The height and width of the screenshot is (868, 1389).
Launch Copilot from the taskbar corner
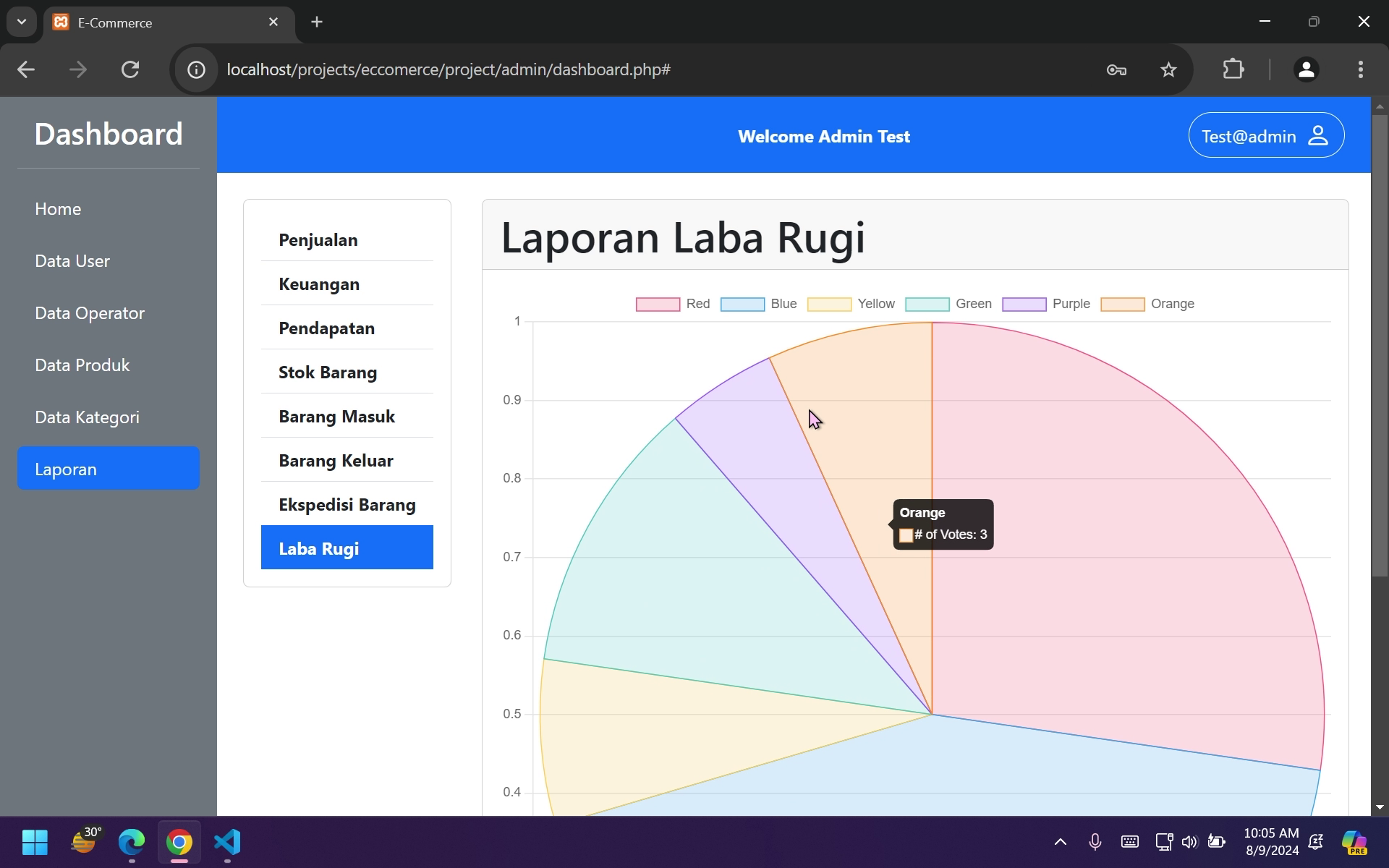pyautogui.click(x=1354, y=842)
